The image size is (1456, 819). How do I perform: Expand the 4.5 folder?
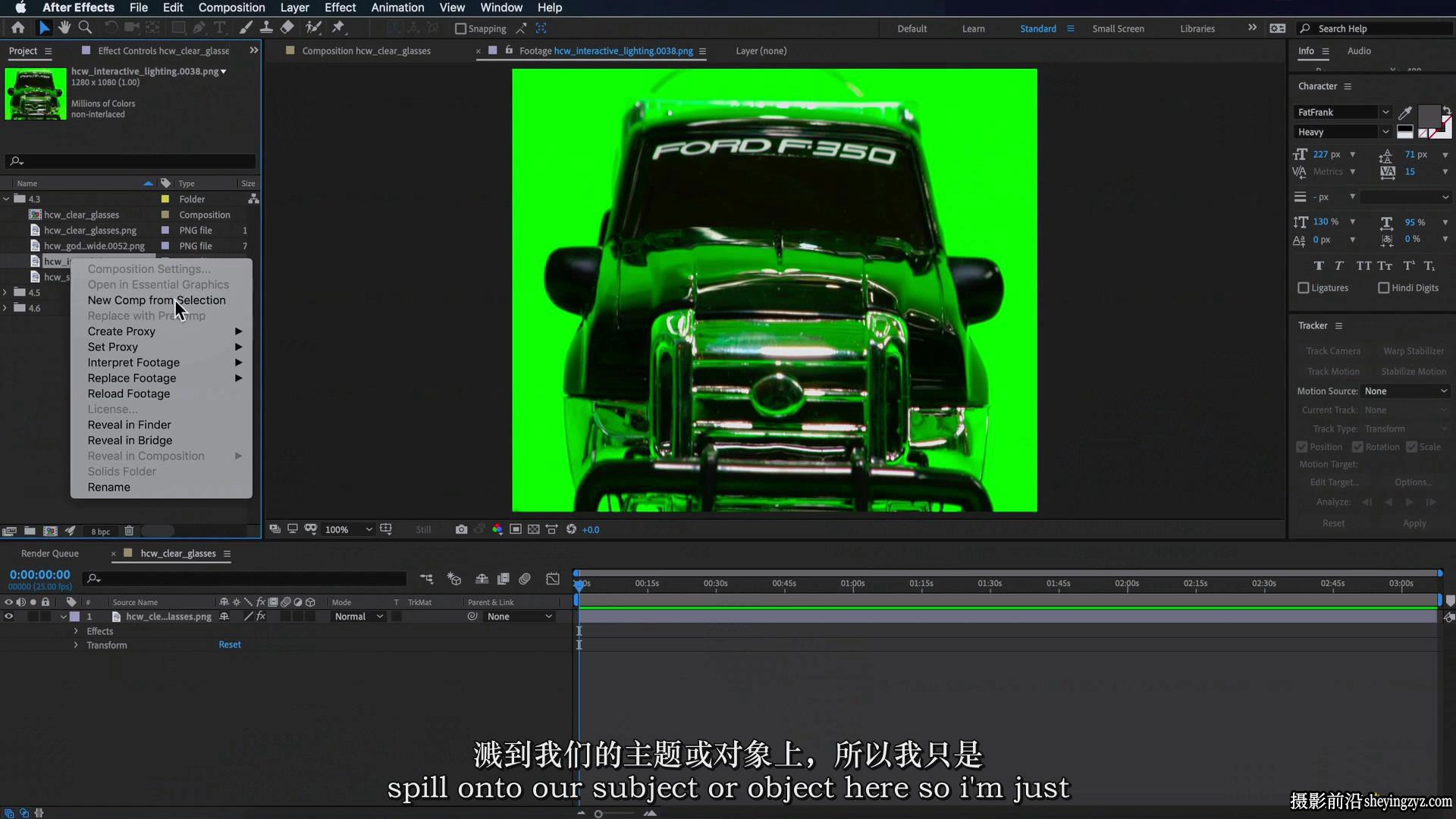coord(6,292)
